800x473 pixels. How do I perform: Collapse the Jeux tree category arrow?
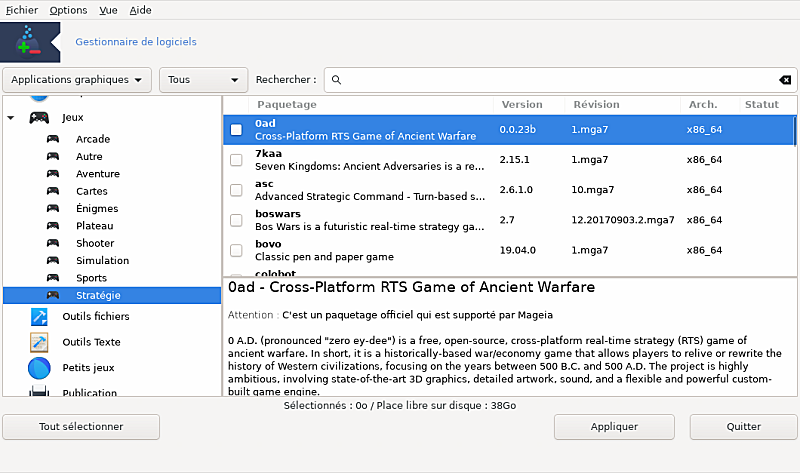click(x=11, y=117)
